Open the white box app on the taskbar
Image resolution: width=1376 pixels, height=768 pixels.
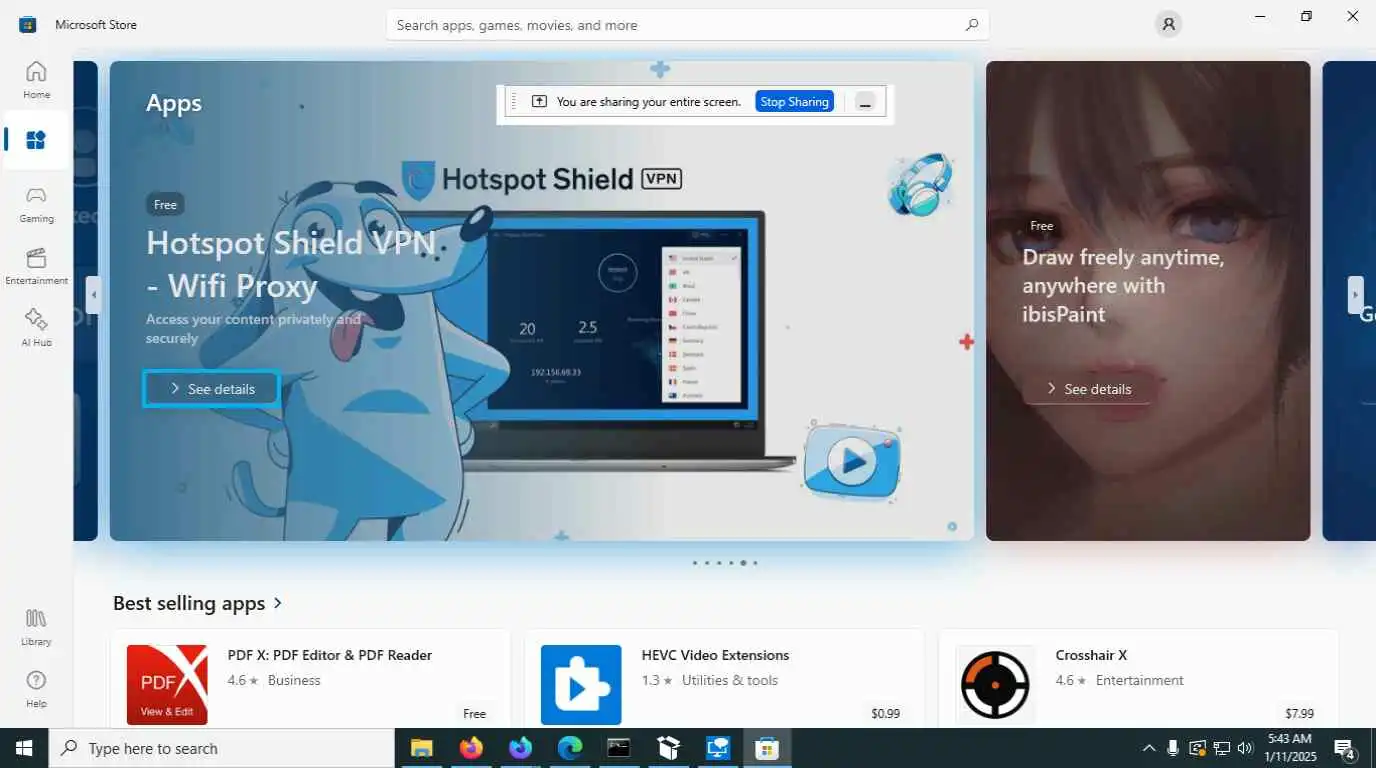point(668,748)
